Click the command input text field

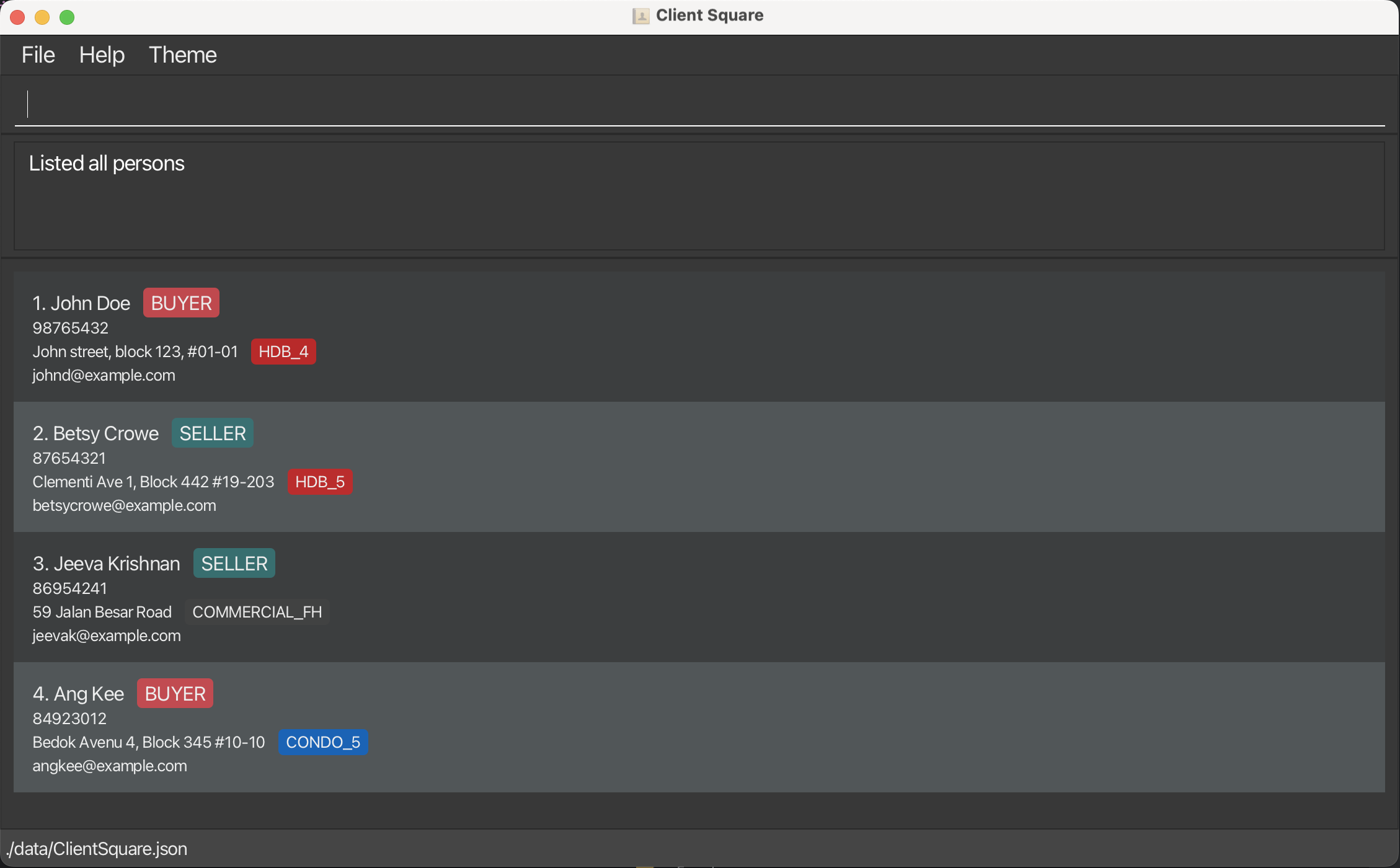tap(699, 104)
